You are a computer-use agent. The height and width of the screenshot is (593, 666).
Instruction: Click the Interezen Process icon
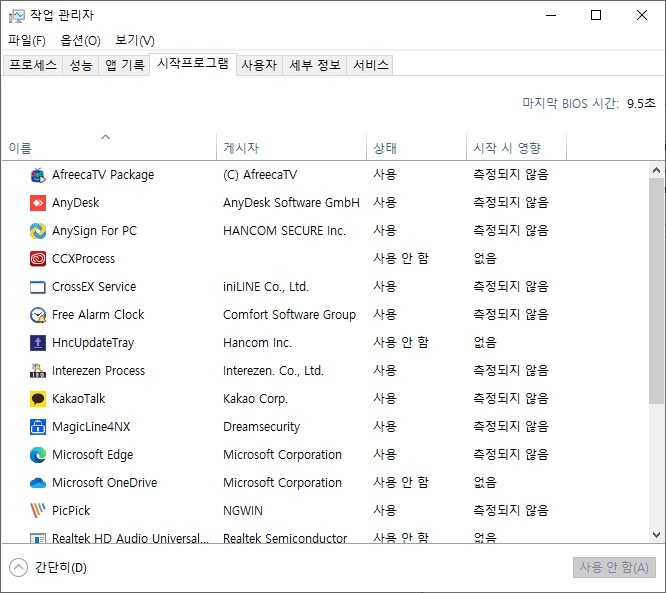click(38, 371)
